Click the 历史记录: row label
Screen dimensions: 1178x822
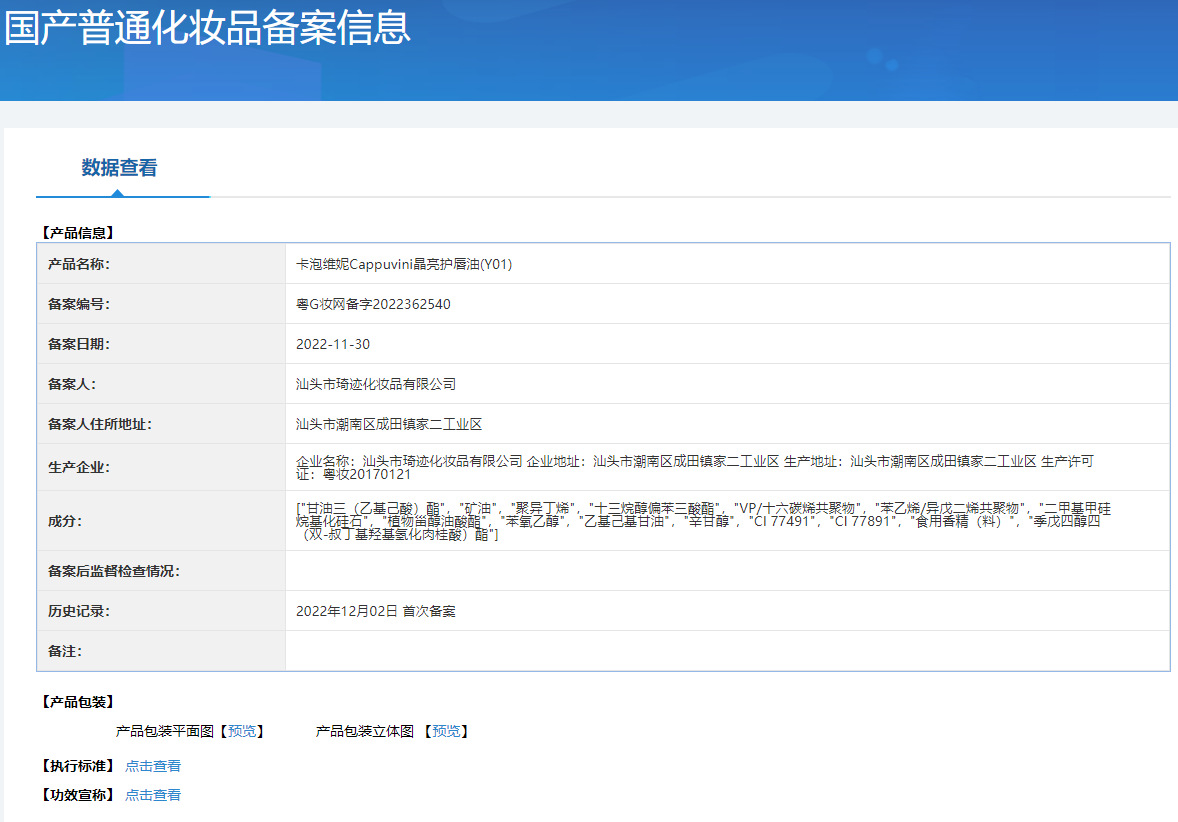point(79,611)
